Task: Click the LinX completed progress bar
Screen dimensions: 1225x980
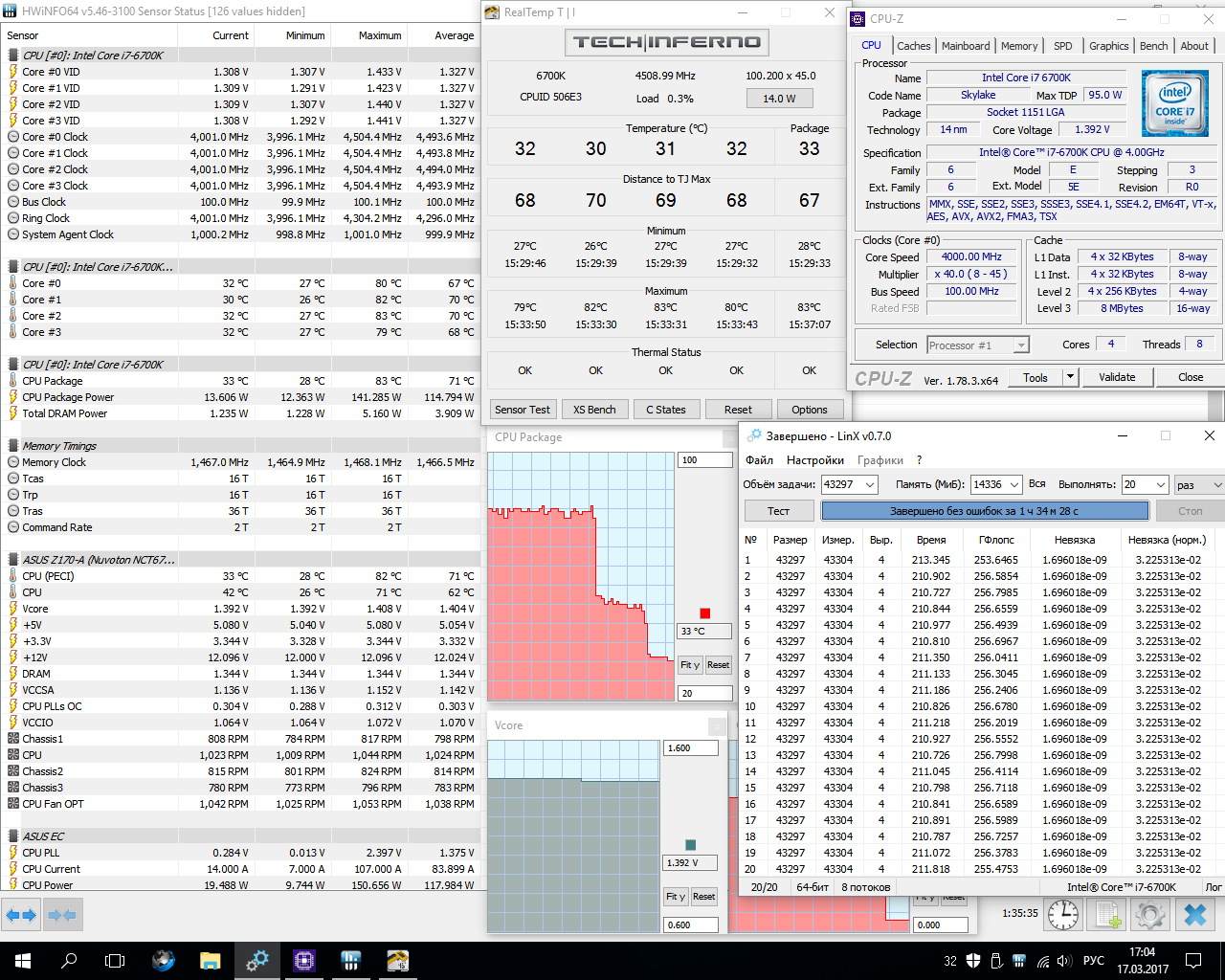Action: point(984,511)
